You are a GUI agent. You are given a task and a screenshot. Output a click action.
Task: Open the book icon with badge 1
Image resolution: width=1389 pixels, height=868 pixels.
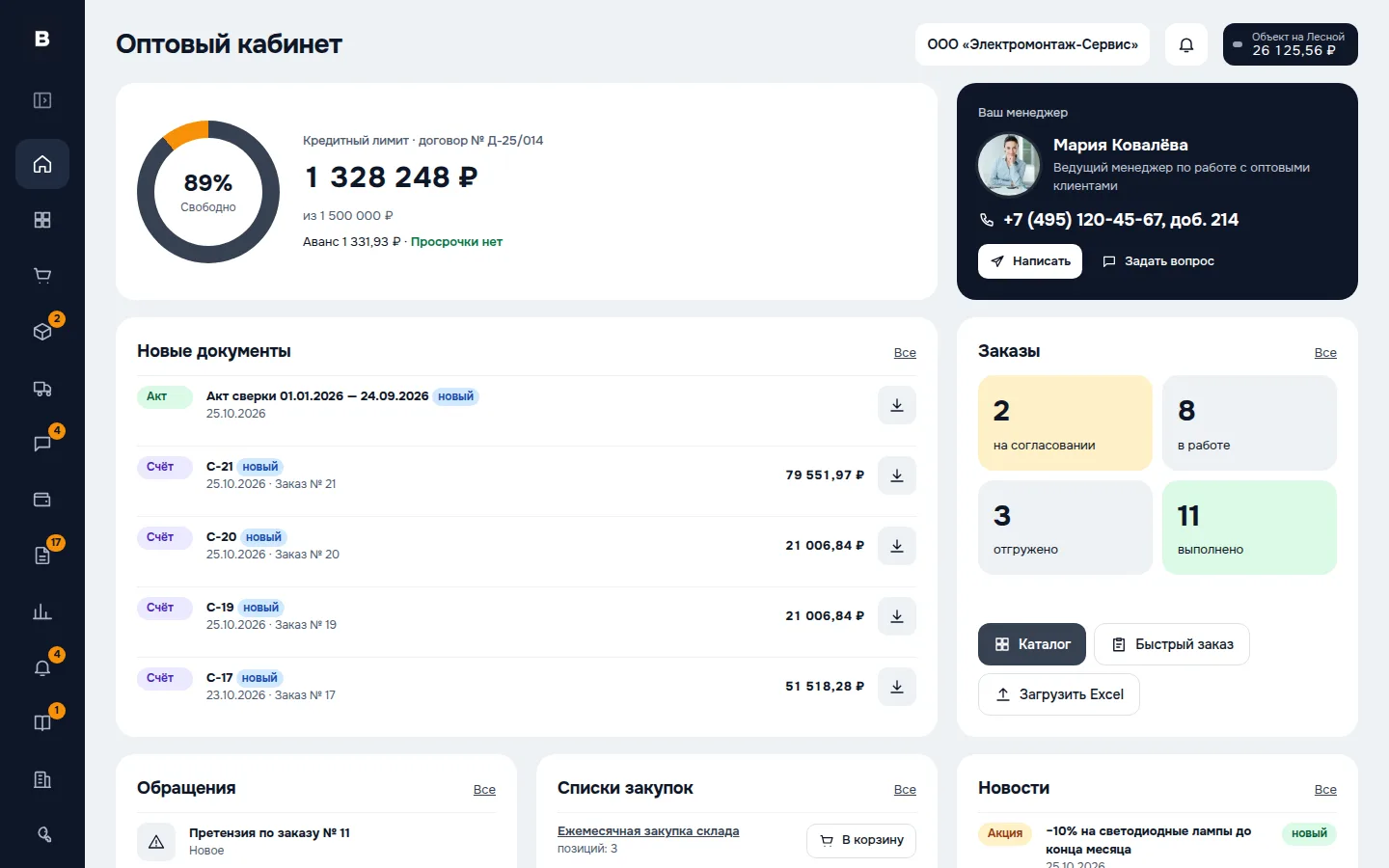coord(42,723)
